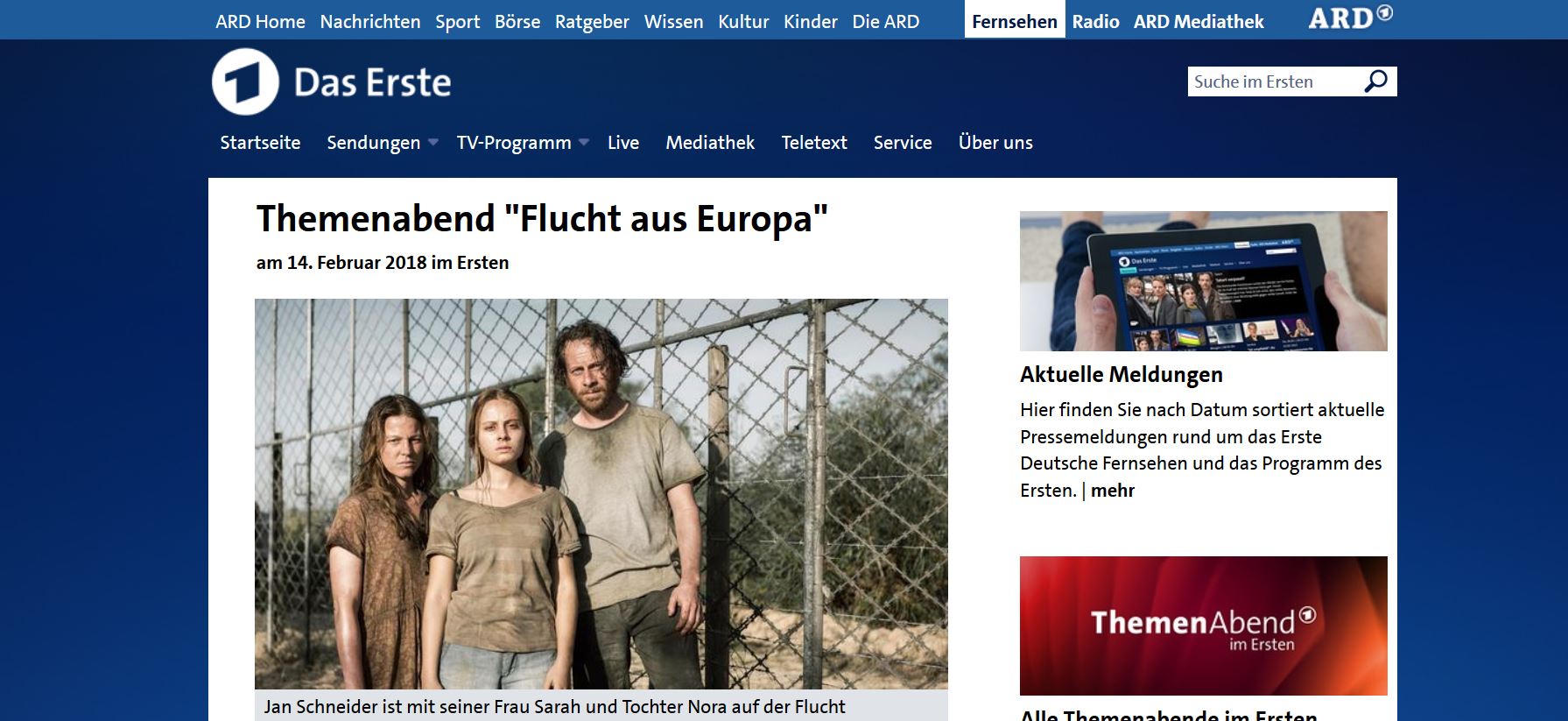Follow the mehr link under Aktuelle Meldungen
This screenshot has width=1568, height=721.
pyautogui.click(x=1113, y=491)
